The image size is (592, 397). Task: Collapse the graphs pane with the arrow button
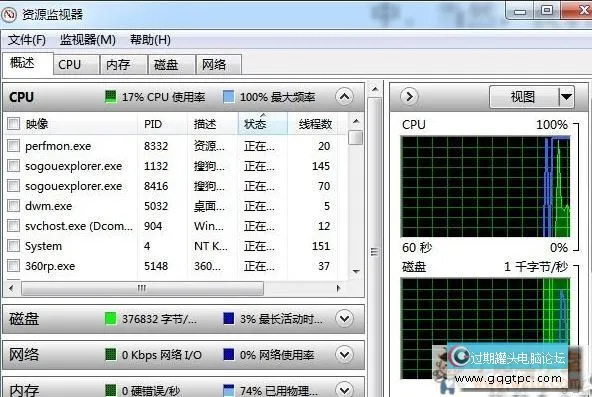(409, 97)
